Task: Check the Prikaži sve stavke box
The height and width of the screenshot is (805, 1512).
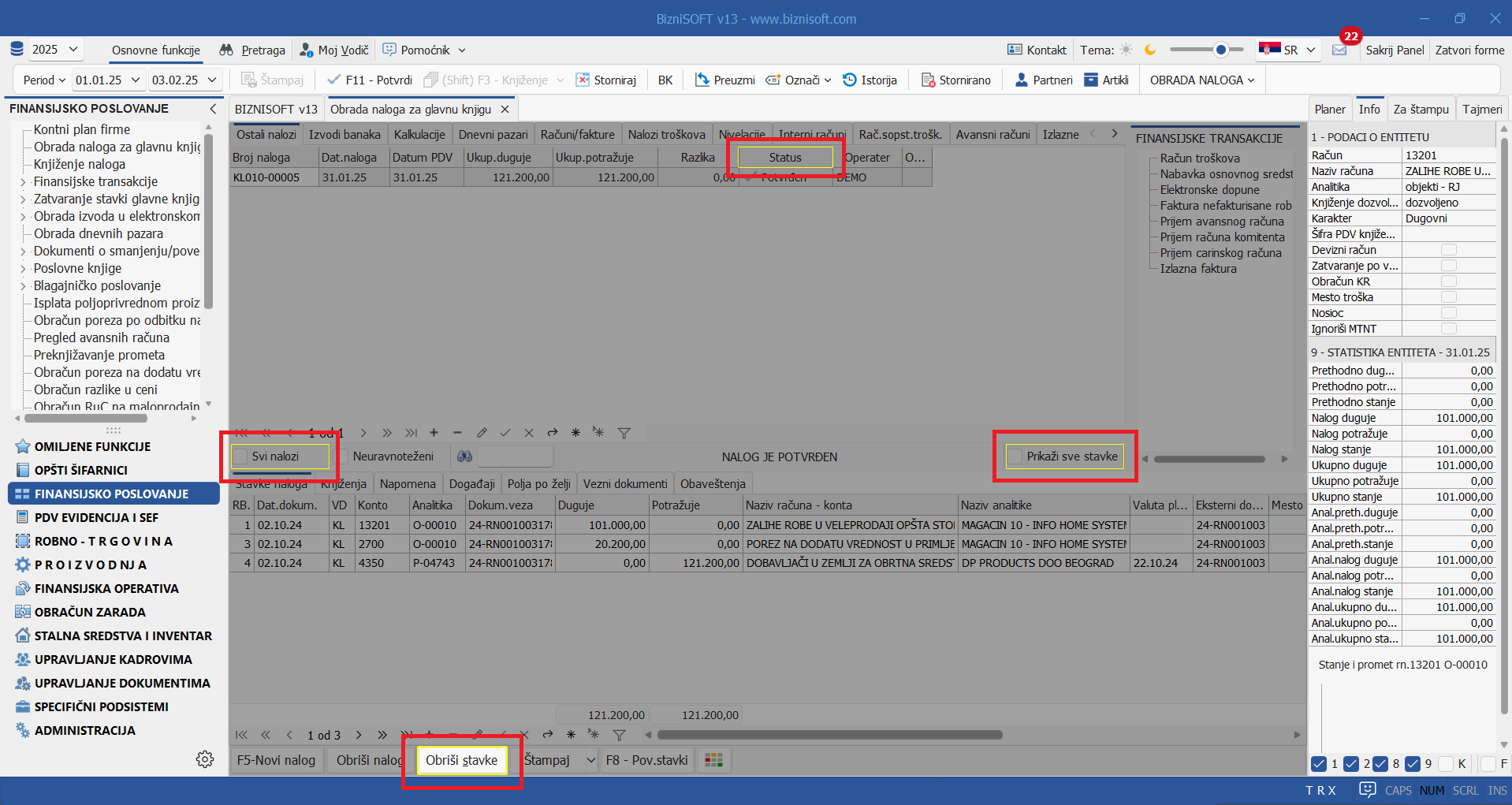Action: click(1015, 457)
